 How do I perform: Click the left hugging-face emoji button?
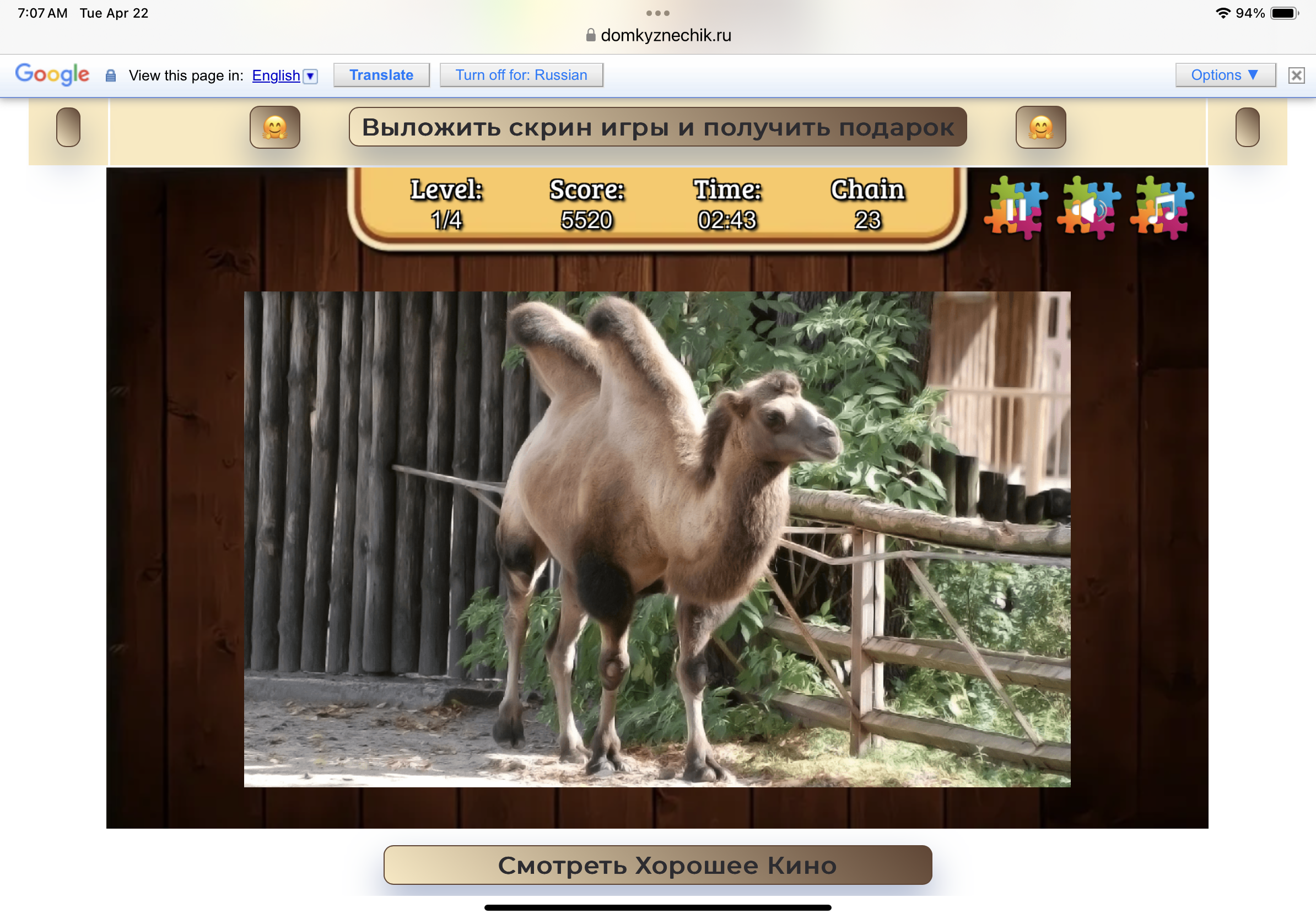coord(275,127)
